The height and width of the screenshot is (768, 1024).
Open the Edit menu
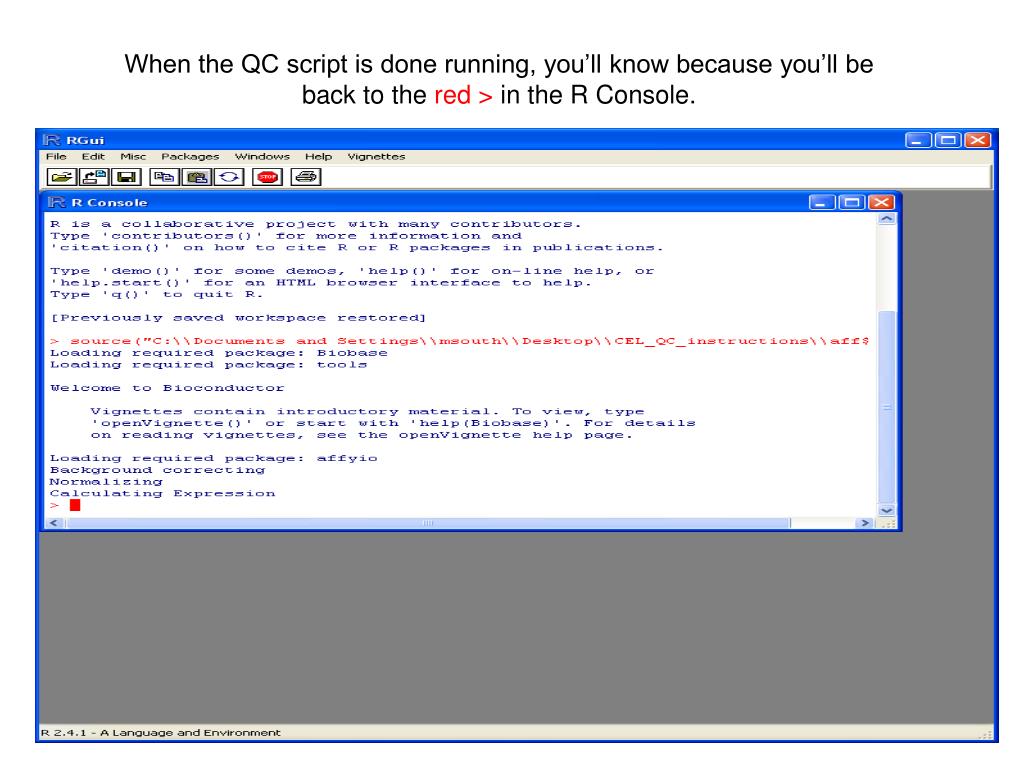(x=93, y=157)
